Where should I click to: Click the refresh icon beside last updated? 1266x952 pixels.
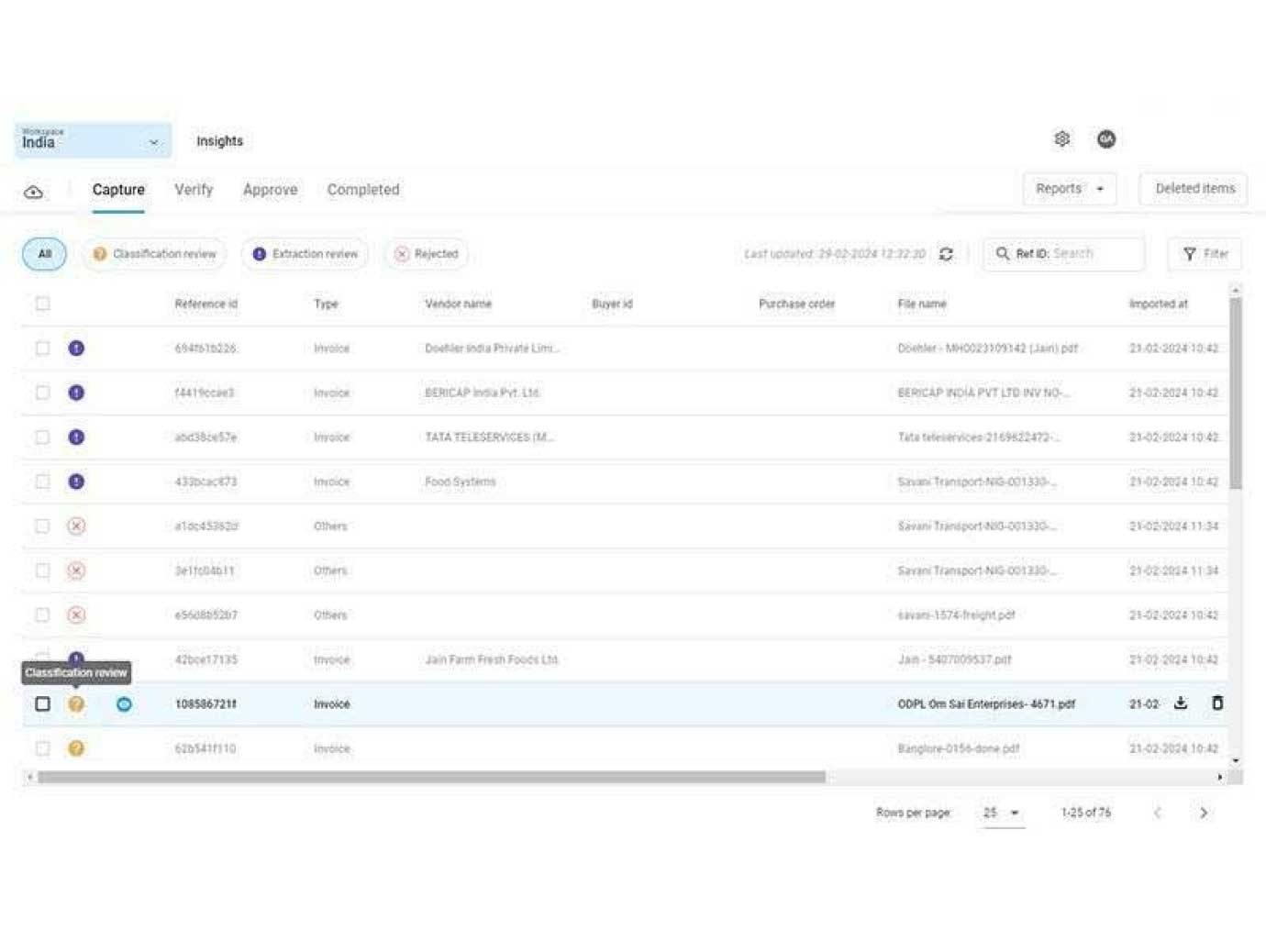[x=946, y=254]
